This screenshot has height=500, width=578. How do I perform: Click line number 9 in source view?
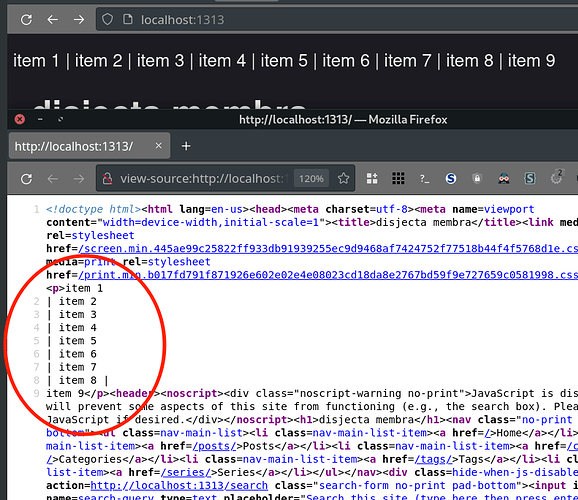[36, 393]
